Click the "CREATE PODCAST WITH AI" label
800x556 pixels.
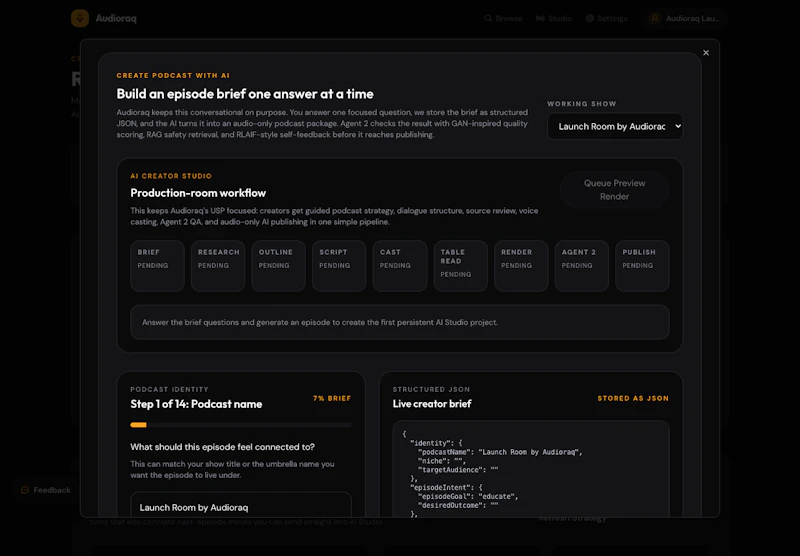[173, 75]
